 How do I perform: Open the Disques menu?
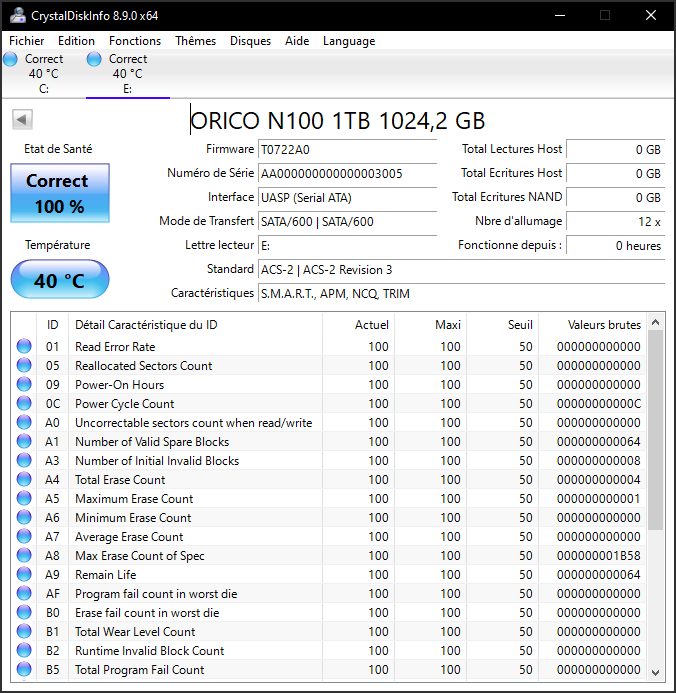(x=250, y=41)
